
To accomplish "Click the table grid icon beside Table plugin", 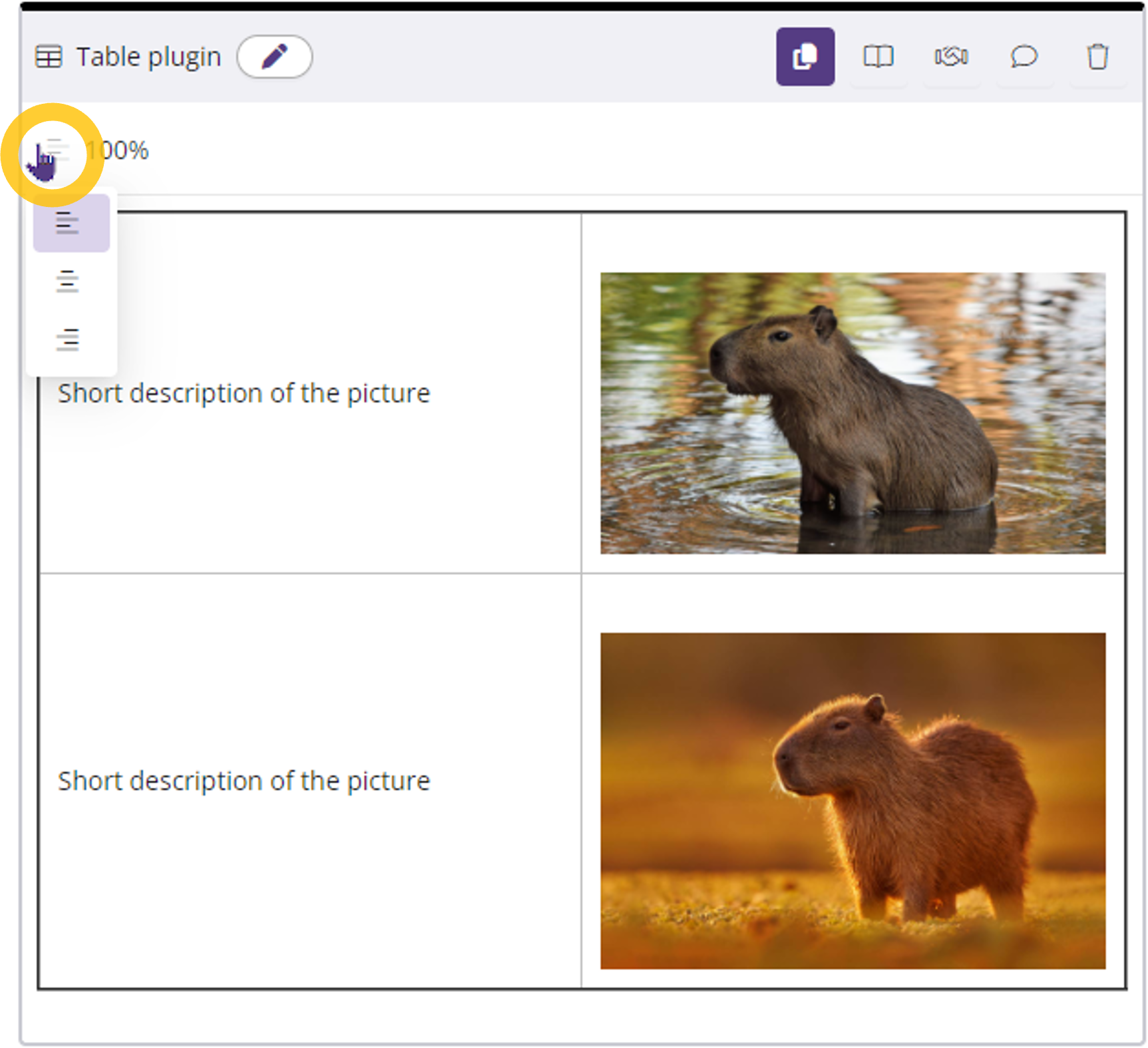I will click(49, 57).
